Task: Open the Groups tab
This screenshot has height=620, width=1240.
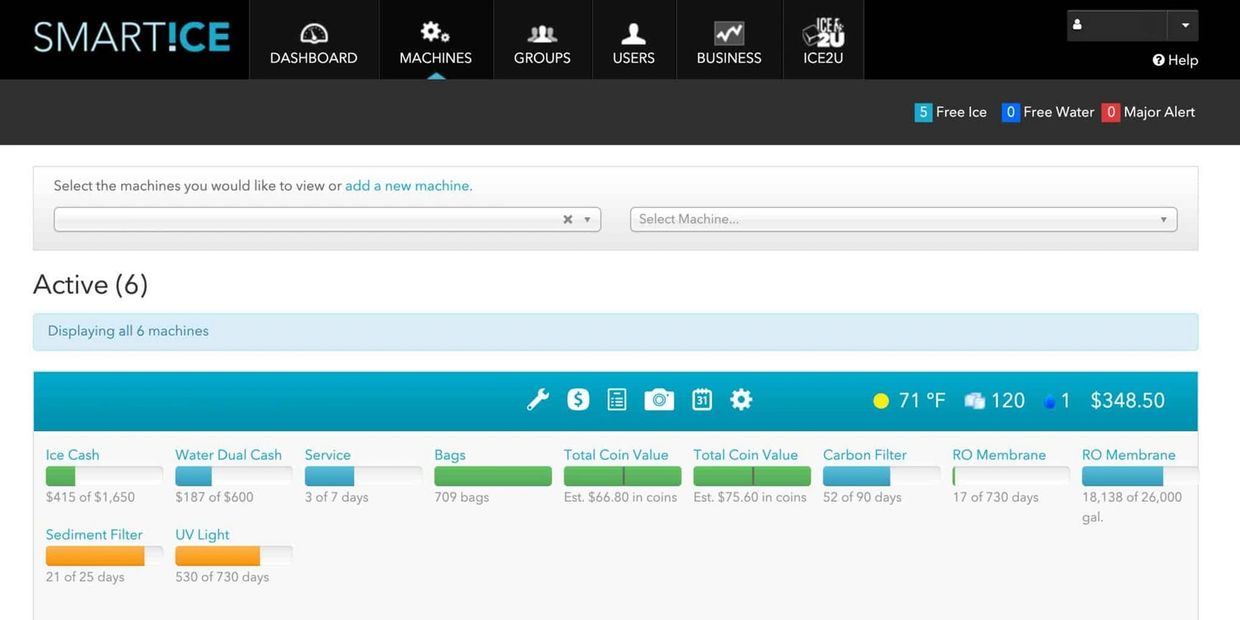Action: coord(542,43)
